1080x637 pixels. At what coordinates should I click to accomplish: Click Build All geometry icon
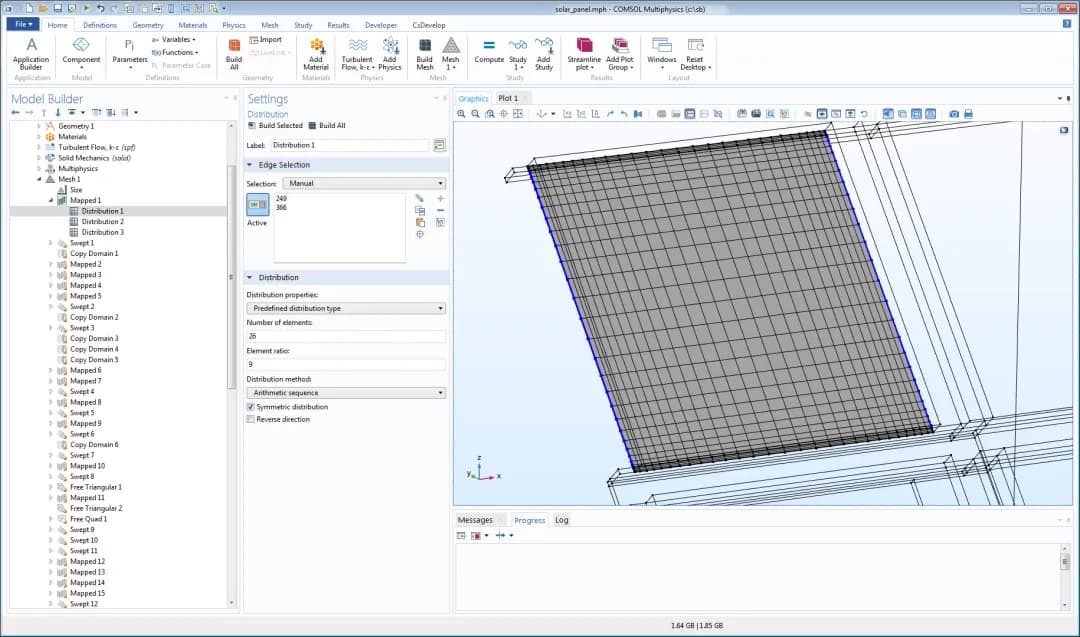[x=234, y=46]
